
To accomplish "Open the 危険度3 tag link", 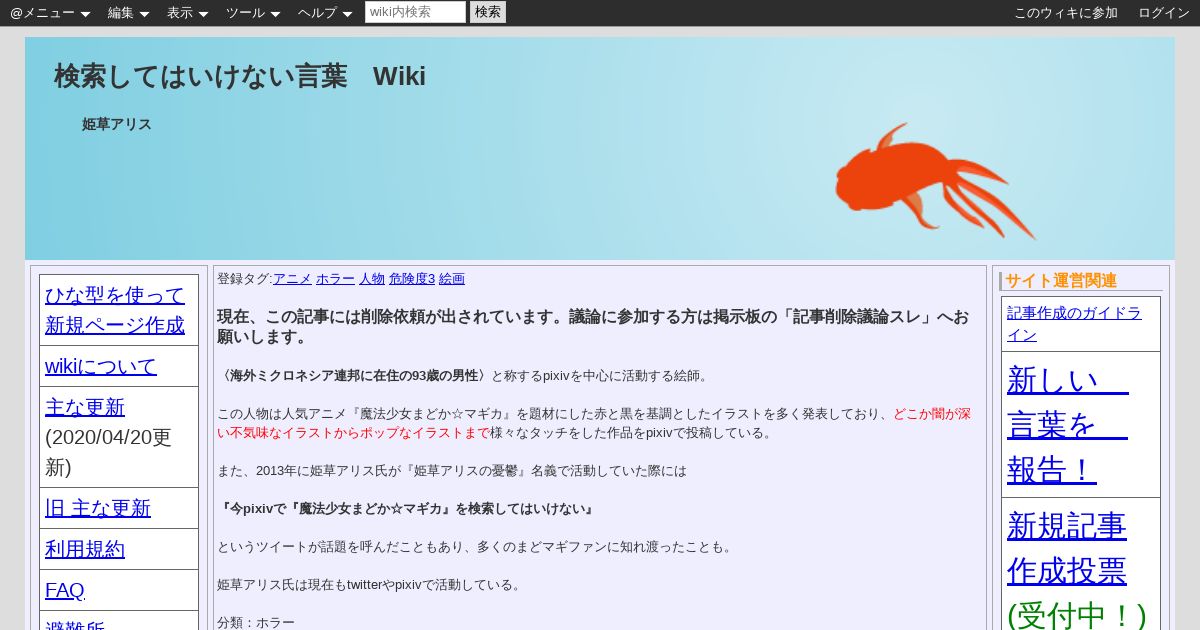I will [x=412, y=278].
